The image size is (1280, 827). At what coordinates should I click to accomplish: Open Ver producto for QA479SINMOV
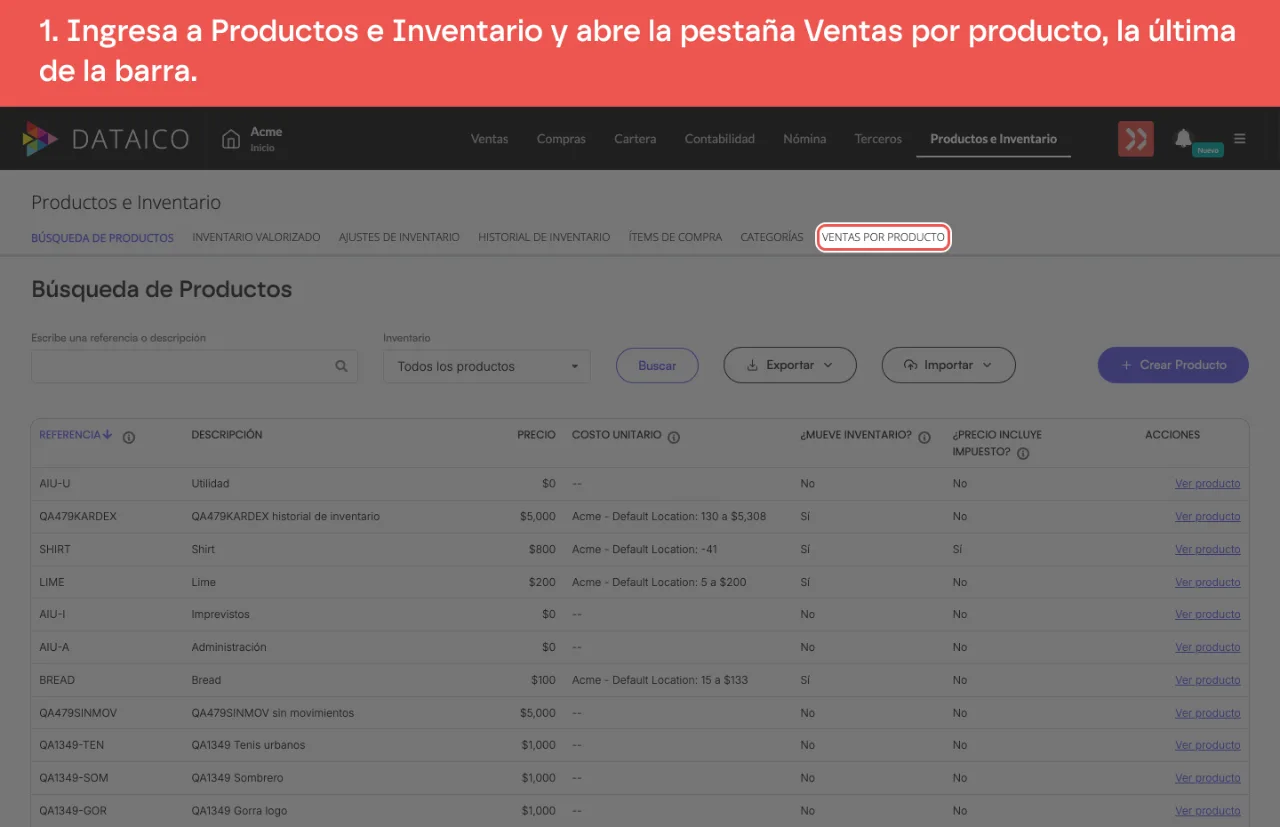click(1207, 714)
